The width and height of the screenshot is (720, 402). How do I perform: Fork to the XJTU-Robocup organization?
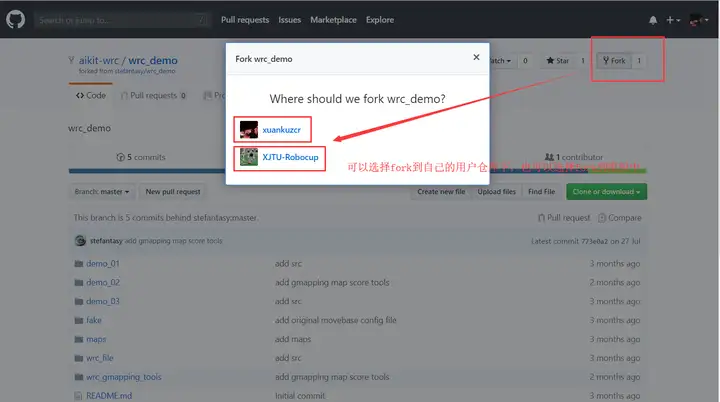290,157
